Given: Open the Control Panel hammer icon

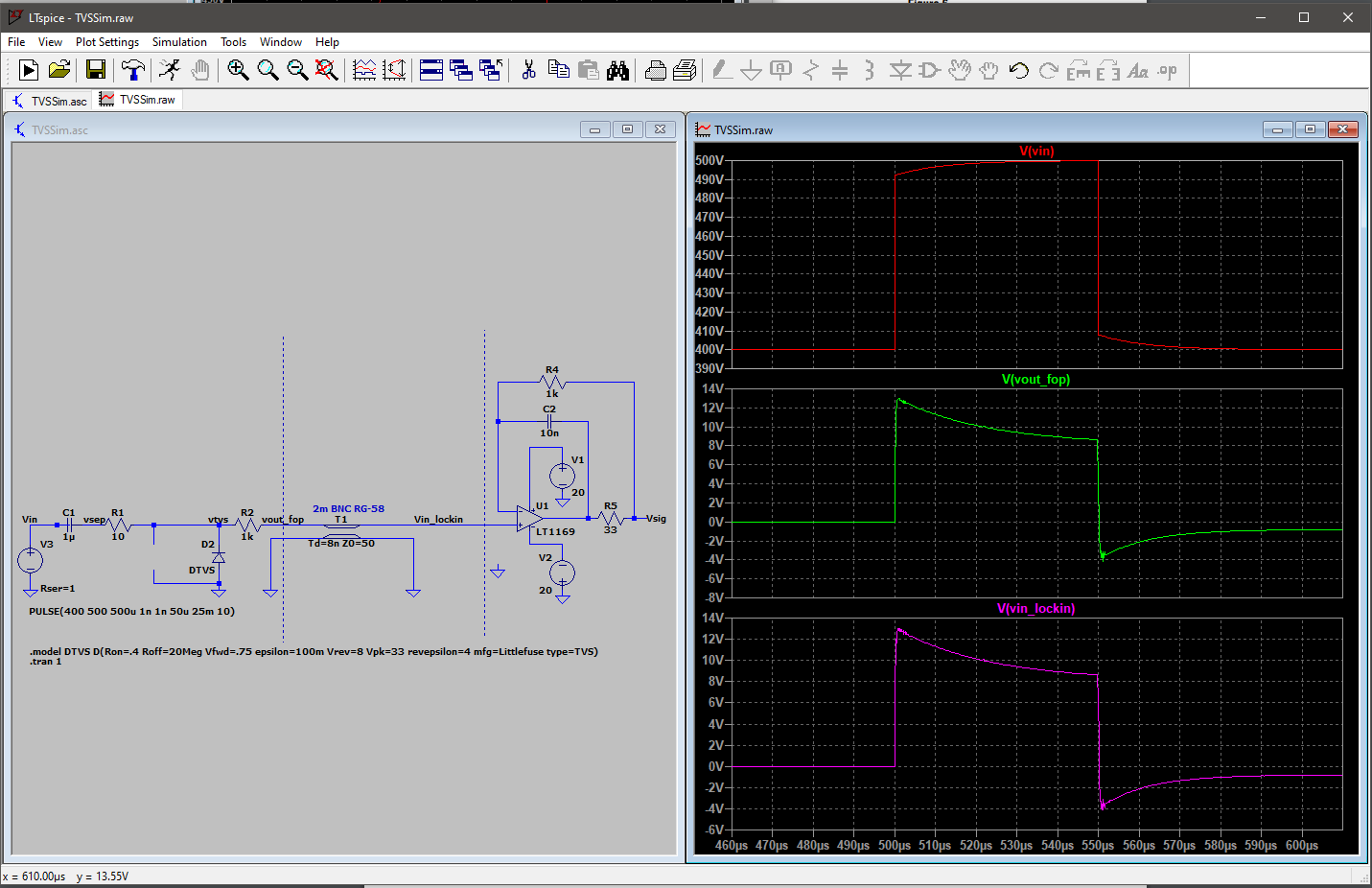Looking at the screenshot, I should 133,70.
